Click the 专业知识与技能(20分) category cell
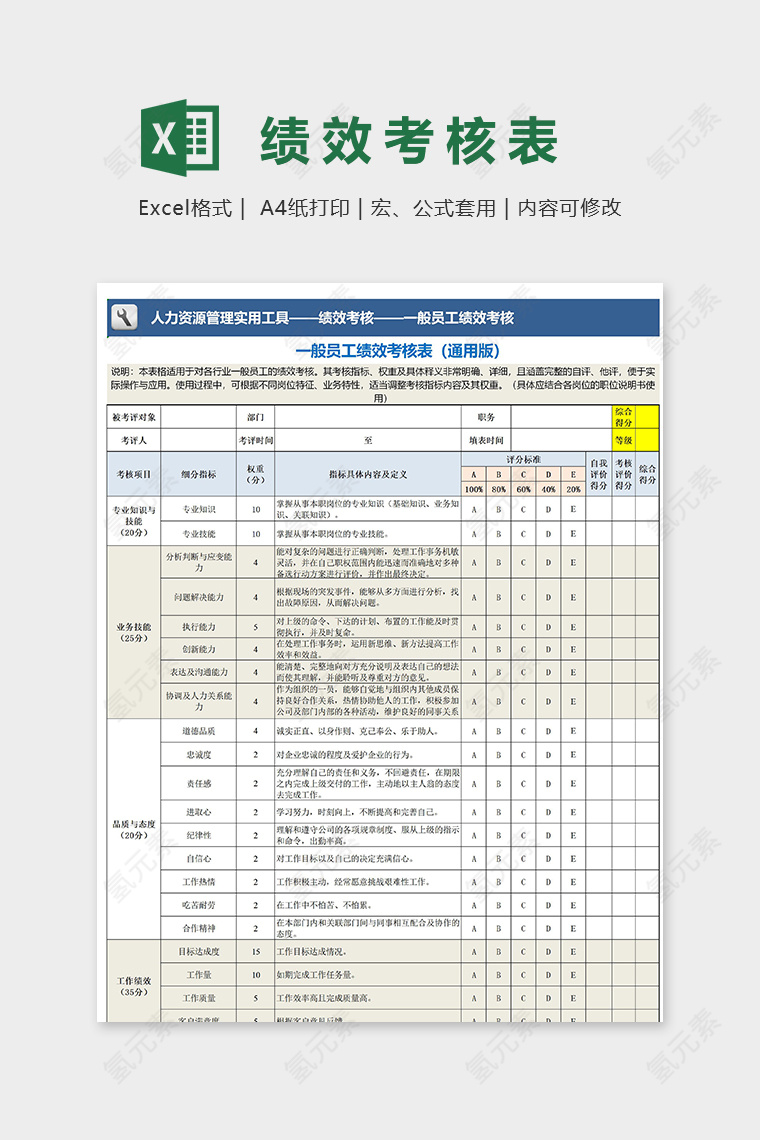The width and height of the screenshot is (760, 1140). point(134,521)
